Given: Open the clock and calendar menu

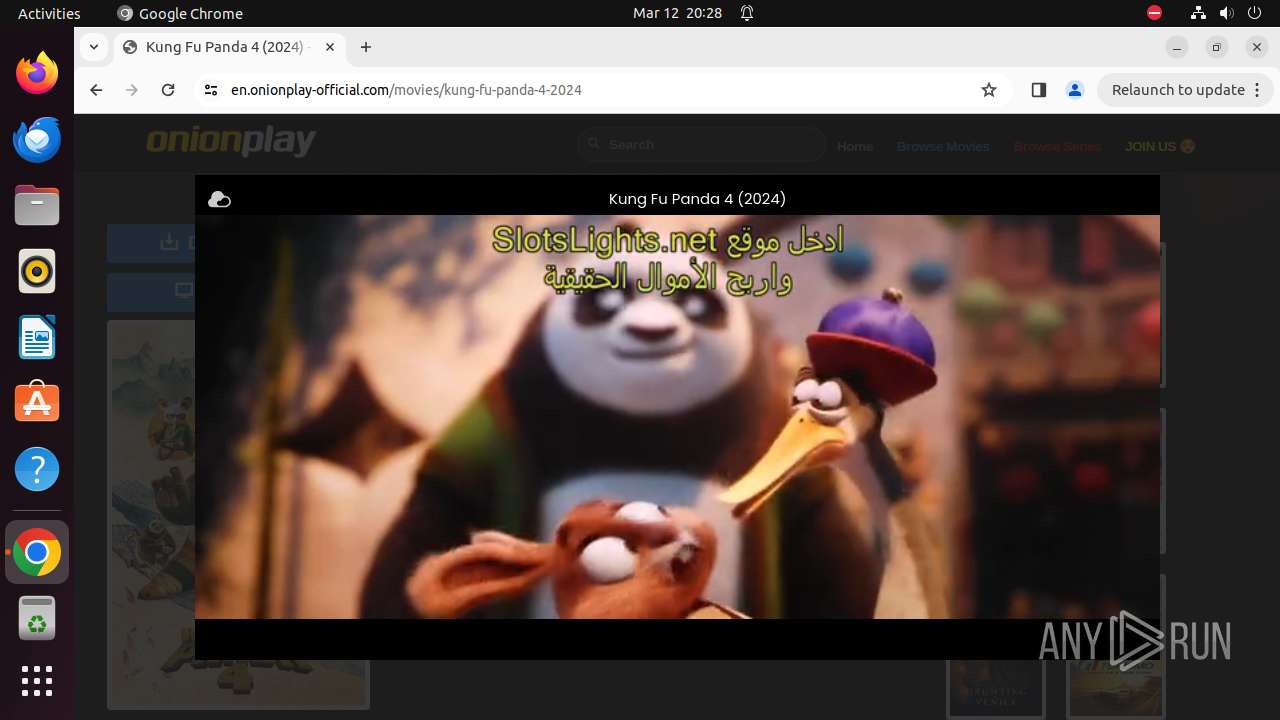Looking at the screenshot, I should [677, 13].
